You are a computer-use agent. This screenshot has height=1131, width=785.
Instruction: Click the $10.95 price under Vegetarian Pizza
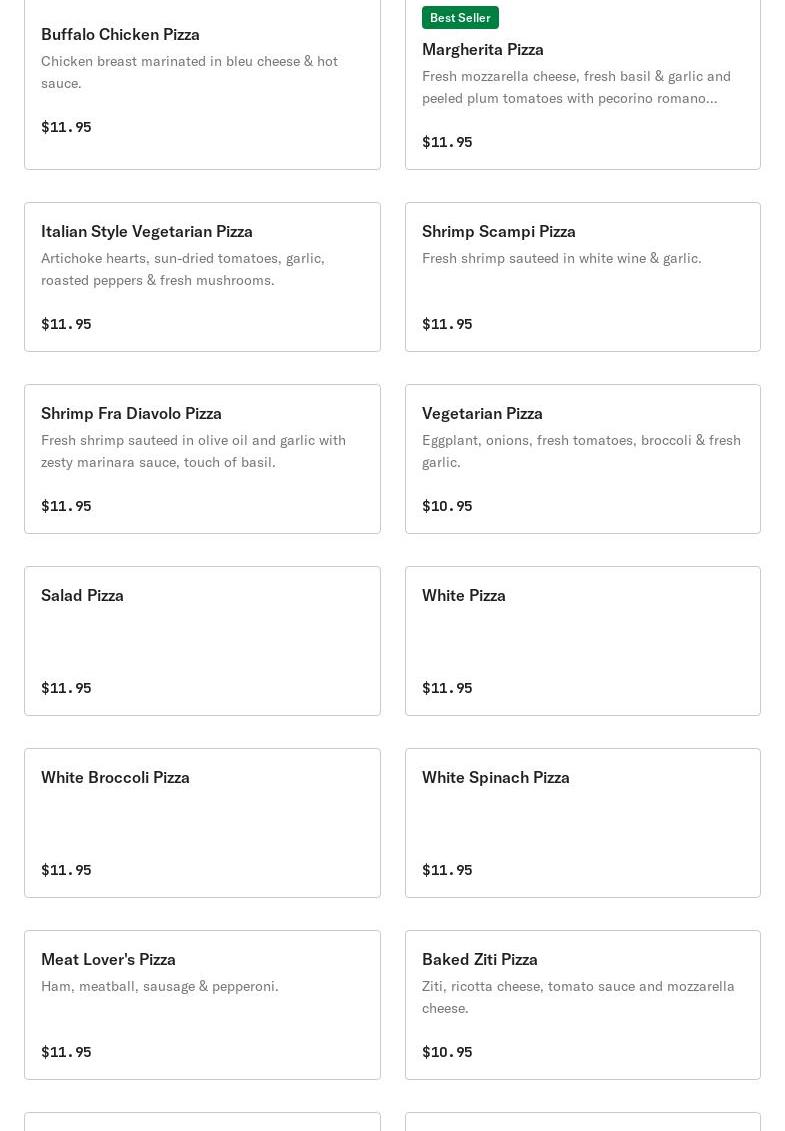point(447,506)
